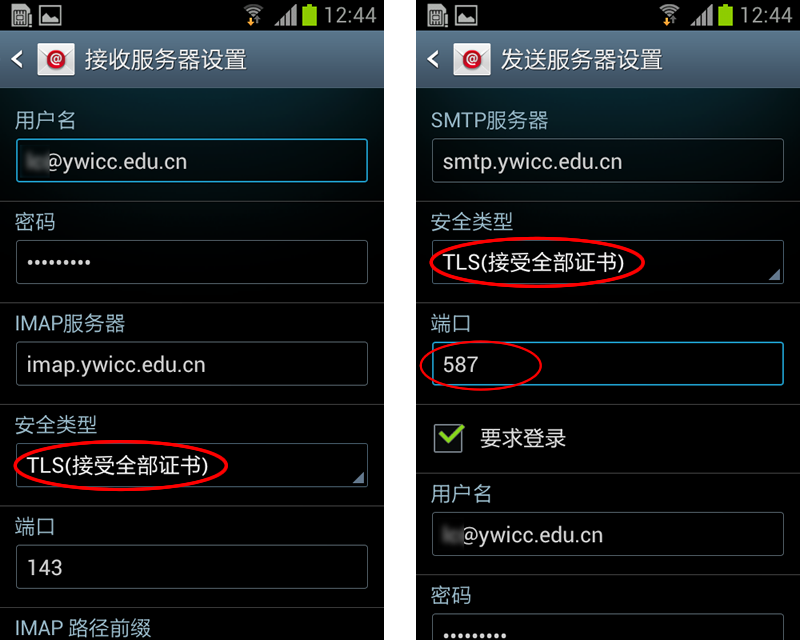Tap Wi-Fi status icon on left phone
This screenshot has width=800, height=640.
[x=253, y=14]
